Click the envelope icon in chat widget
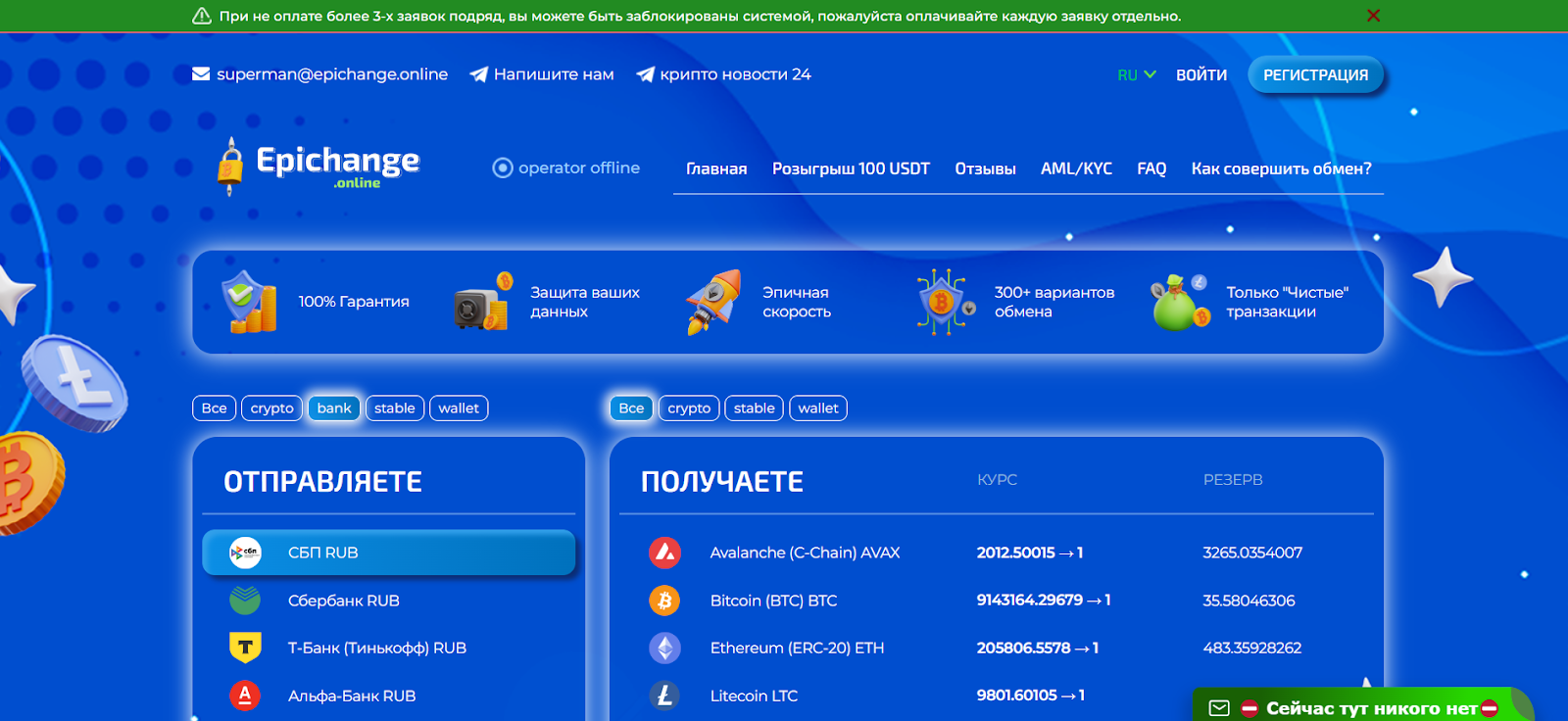Viewport: 1568px width, 721px height. point(1219,708)
